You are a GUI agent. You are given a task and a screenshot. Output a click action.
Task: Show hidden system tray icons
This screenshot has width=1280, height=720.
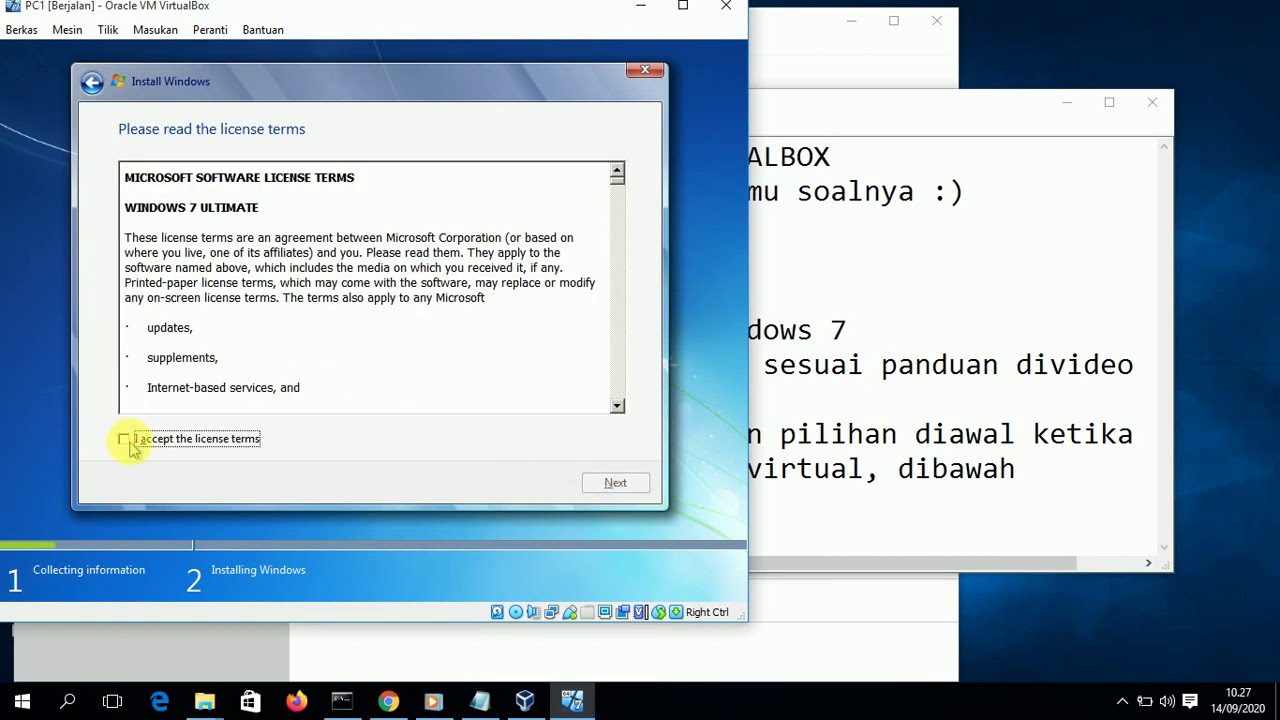(1122, 701)
